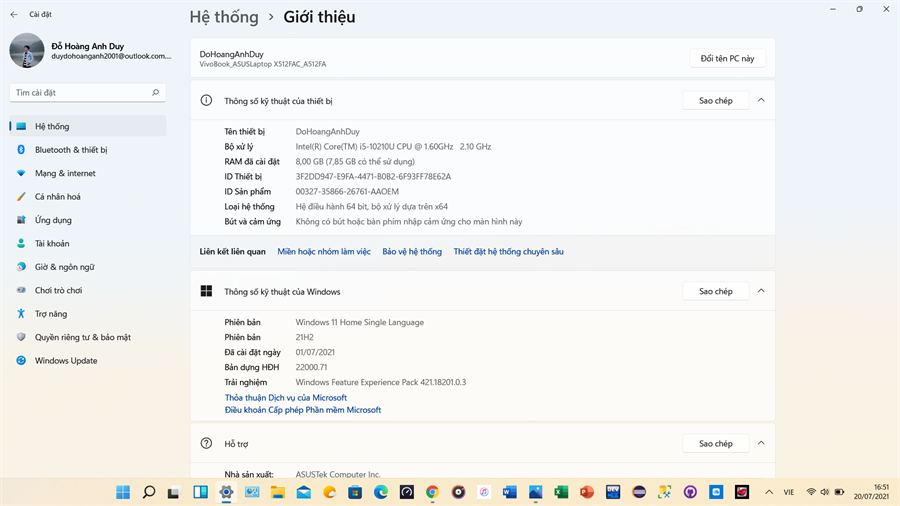The image size is (900, 506).
Task: Select processor value Intel Core i5-10210U
Action: pyautogui.click(x=393, y=146)
